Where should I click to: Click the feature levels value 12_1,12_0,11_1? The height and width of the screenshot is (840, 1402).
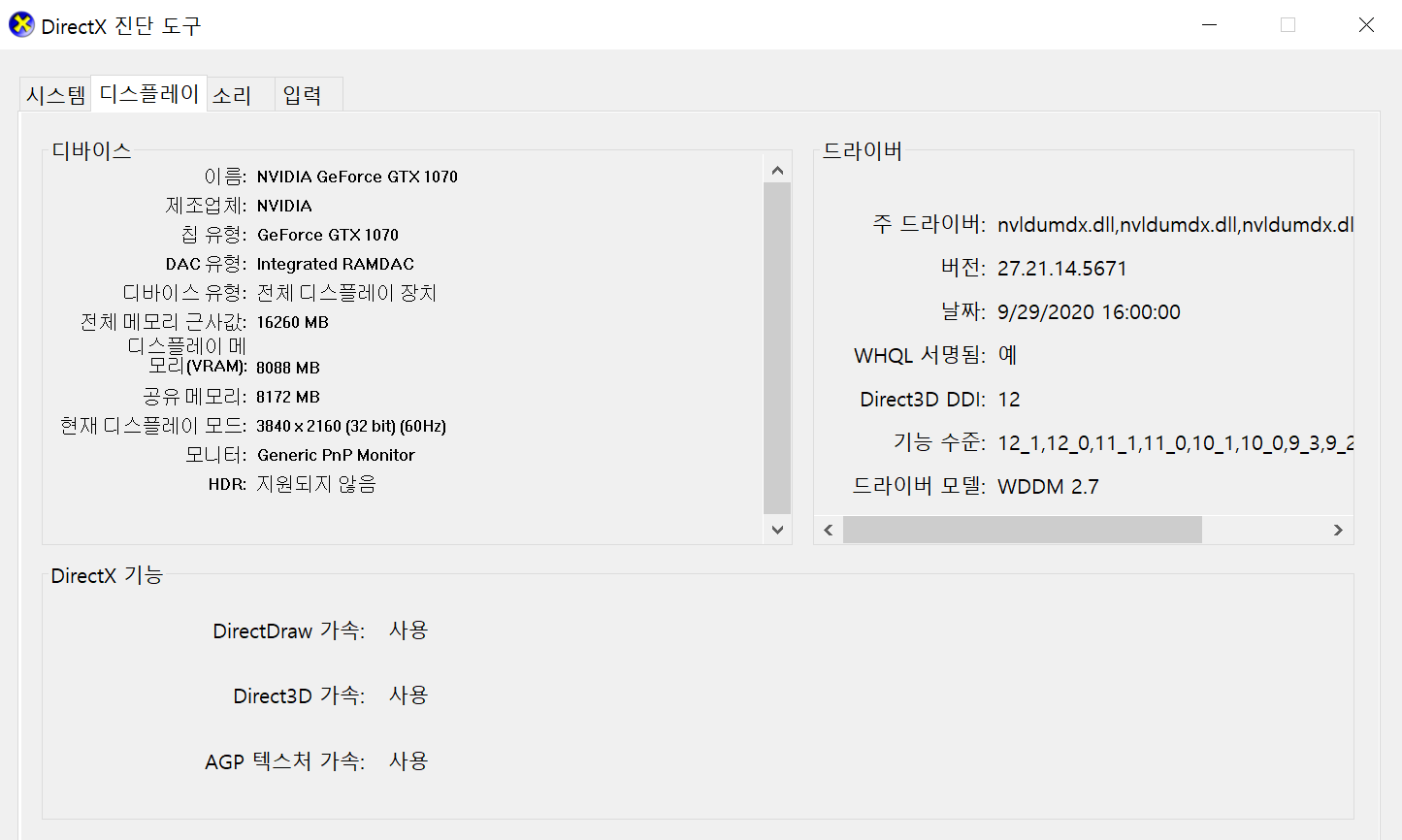coord(1175,443)
